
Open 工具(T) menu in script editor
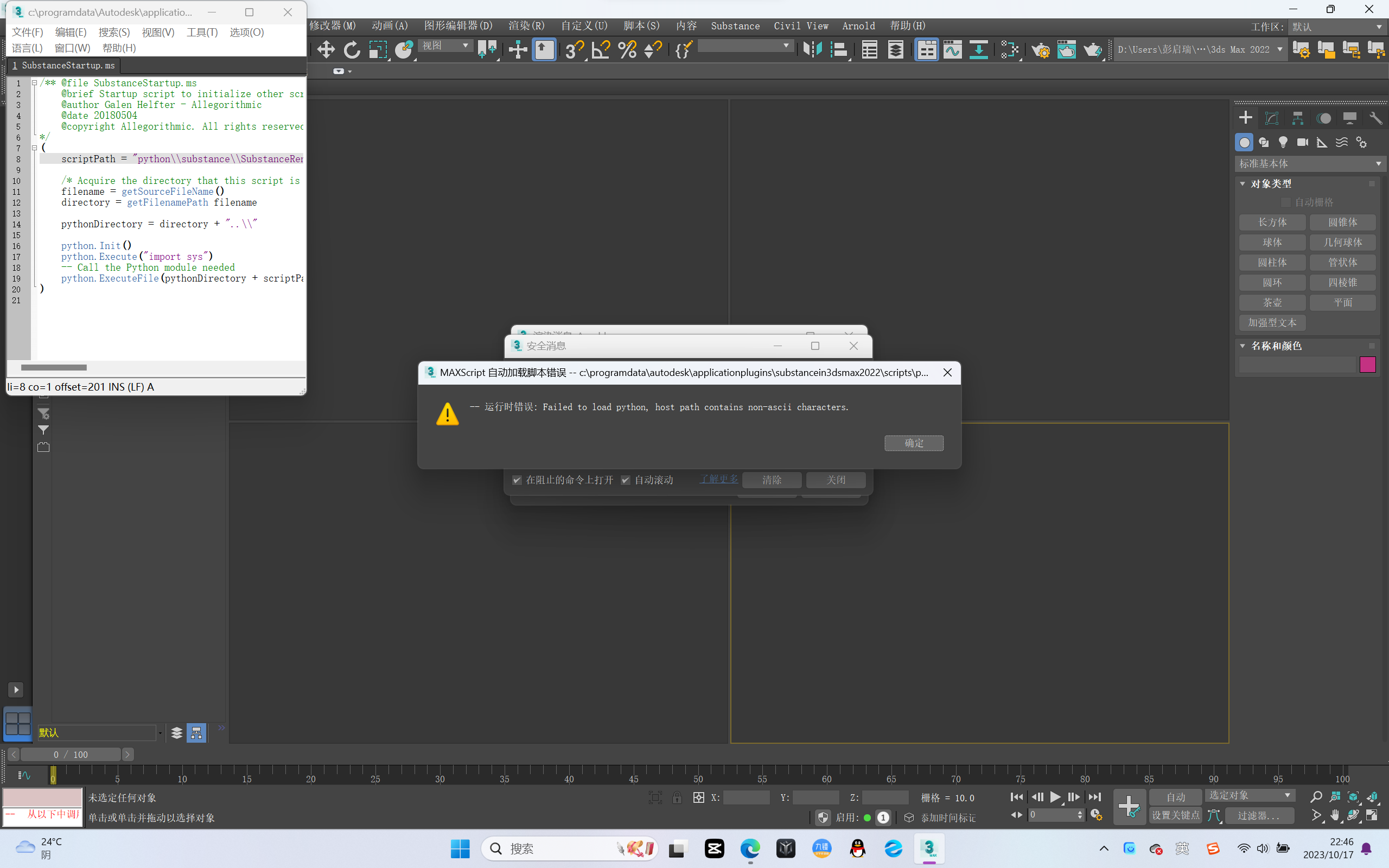[202, 32]
